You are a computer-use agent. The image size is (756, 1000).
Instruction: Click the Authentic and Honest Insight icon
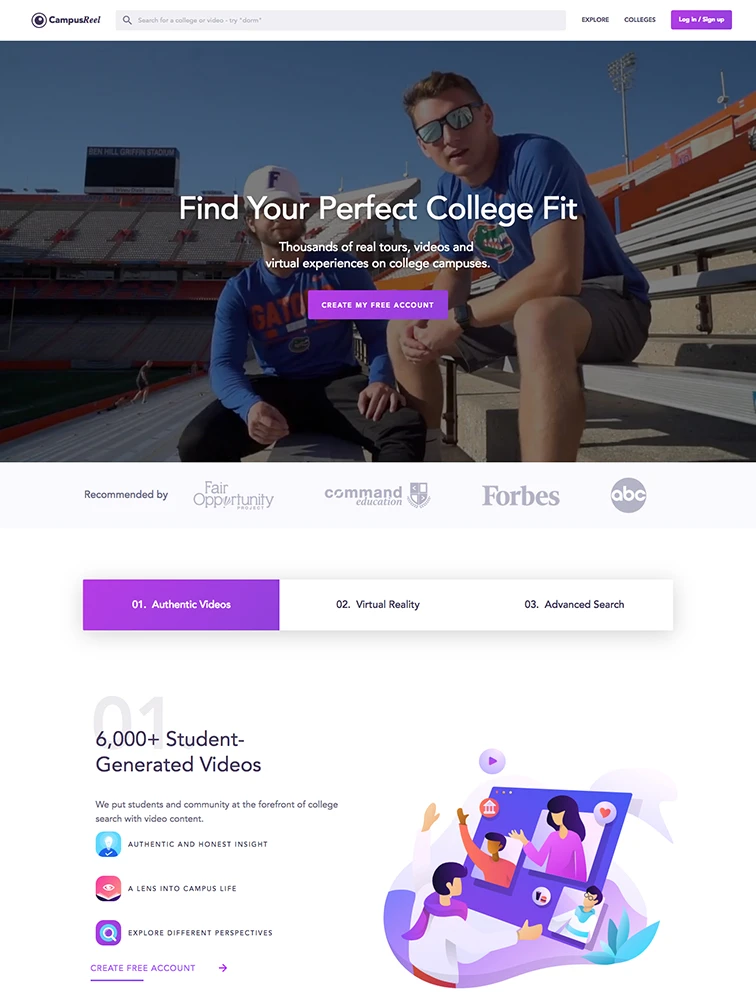click(x=108, y=844)
